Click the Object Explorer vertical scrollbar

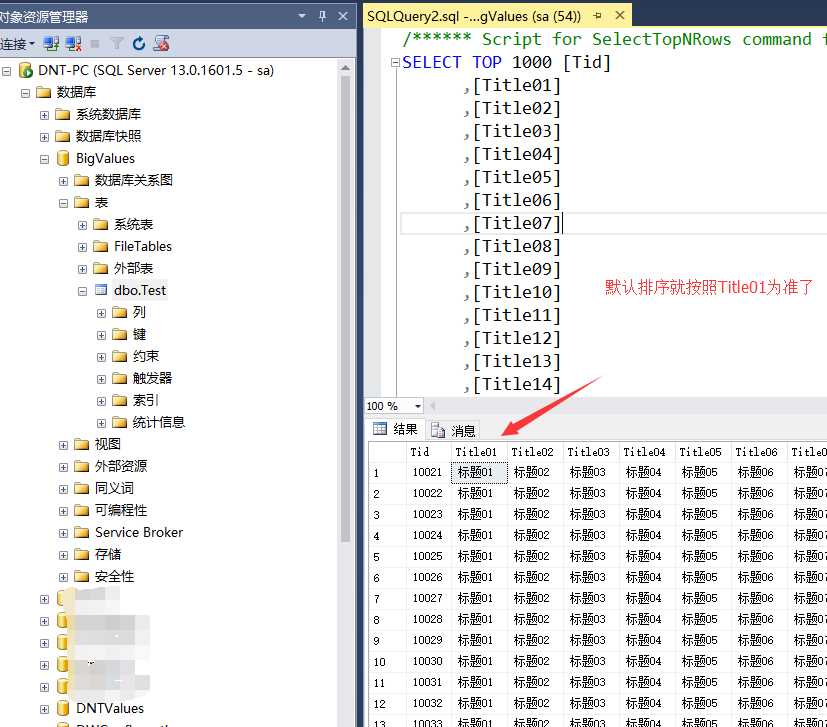point(345,309)
